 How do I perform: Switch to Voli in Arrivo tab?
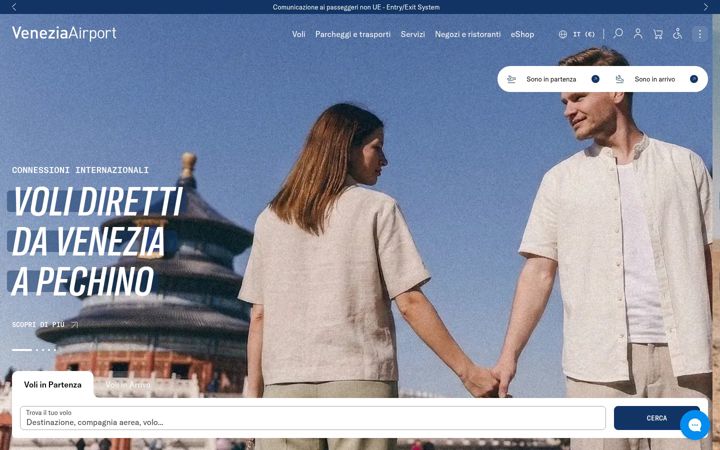(128, 385)
